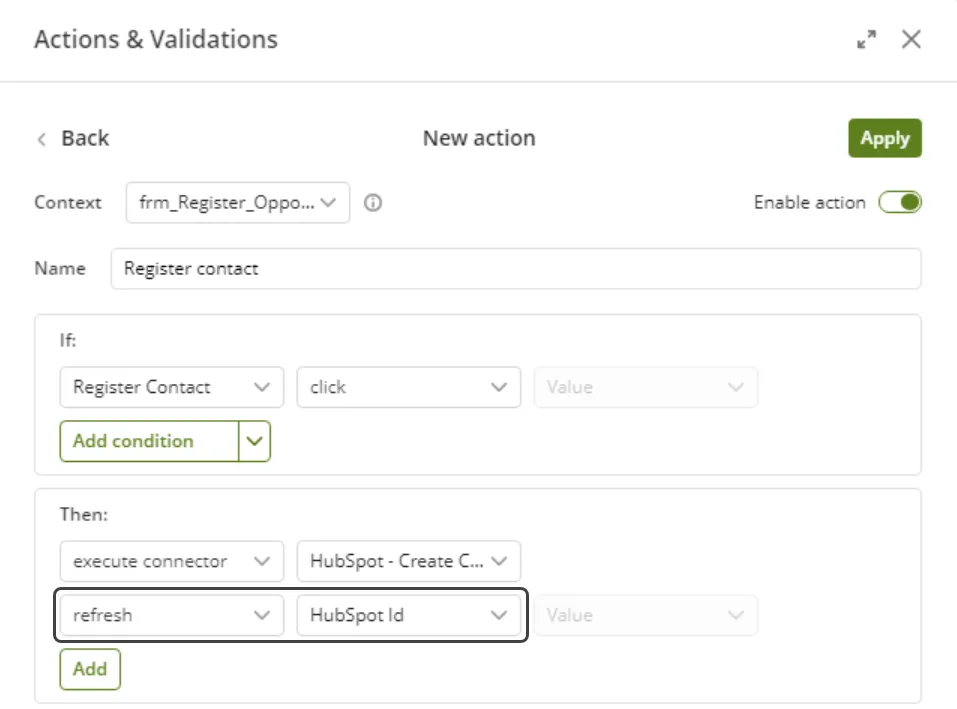
Task: Open the Register Contact field dropdown
Action: [x=172, y=387]
